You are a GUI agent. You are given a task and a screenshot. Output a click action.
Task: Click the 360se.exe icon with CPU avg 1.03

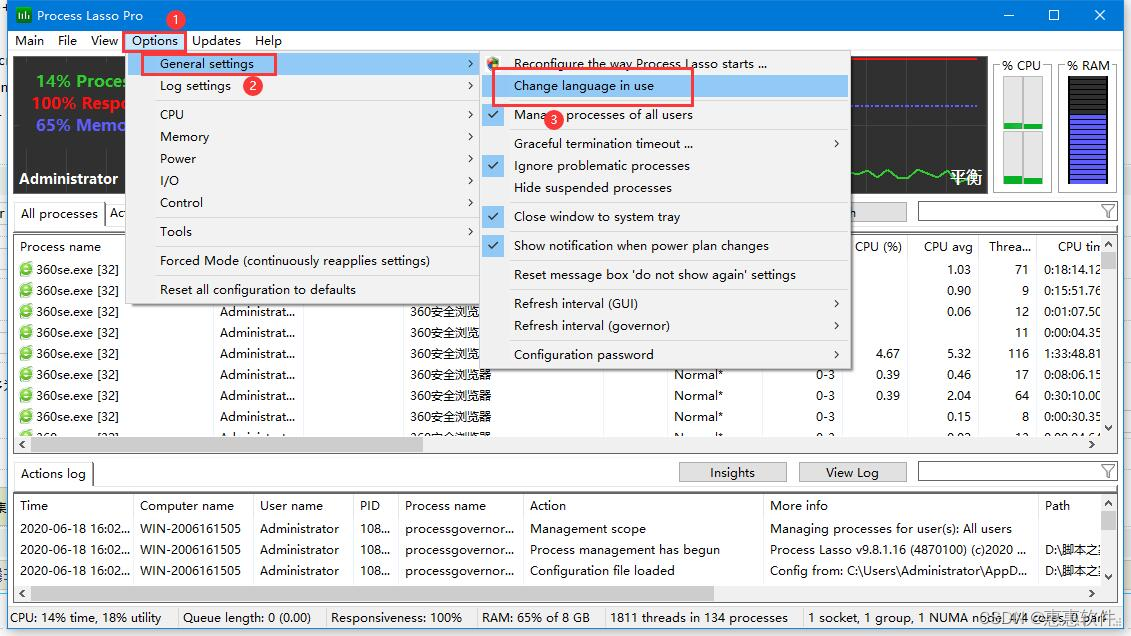[x=26, y=269]
